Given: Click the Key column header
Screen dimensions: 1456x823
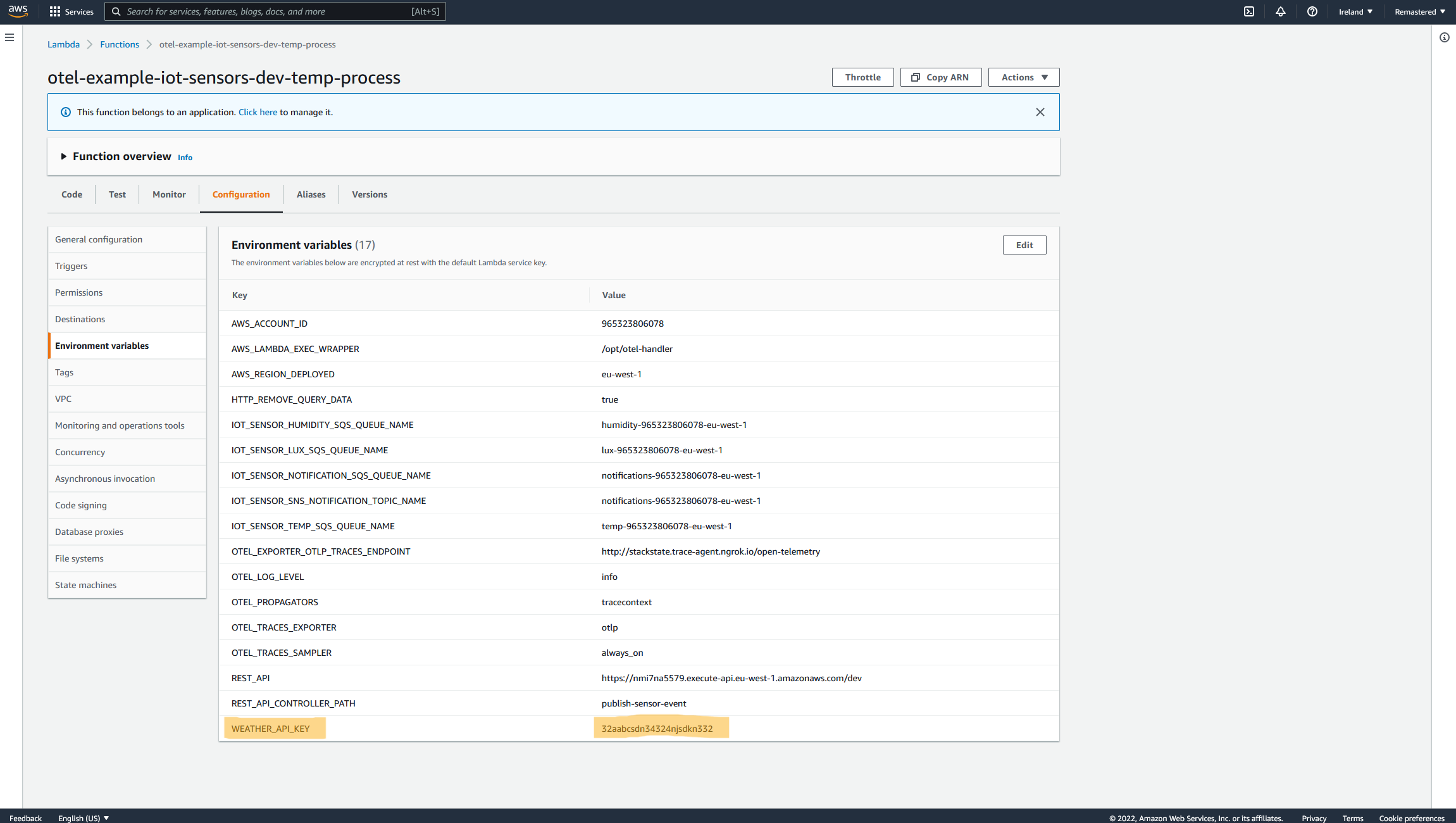Looking at the screenshot, I should [240, 295].
